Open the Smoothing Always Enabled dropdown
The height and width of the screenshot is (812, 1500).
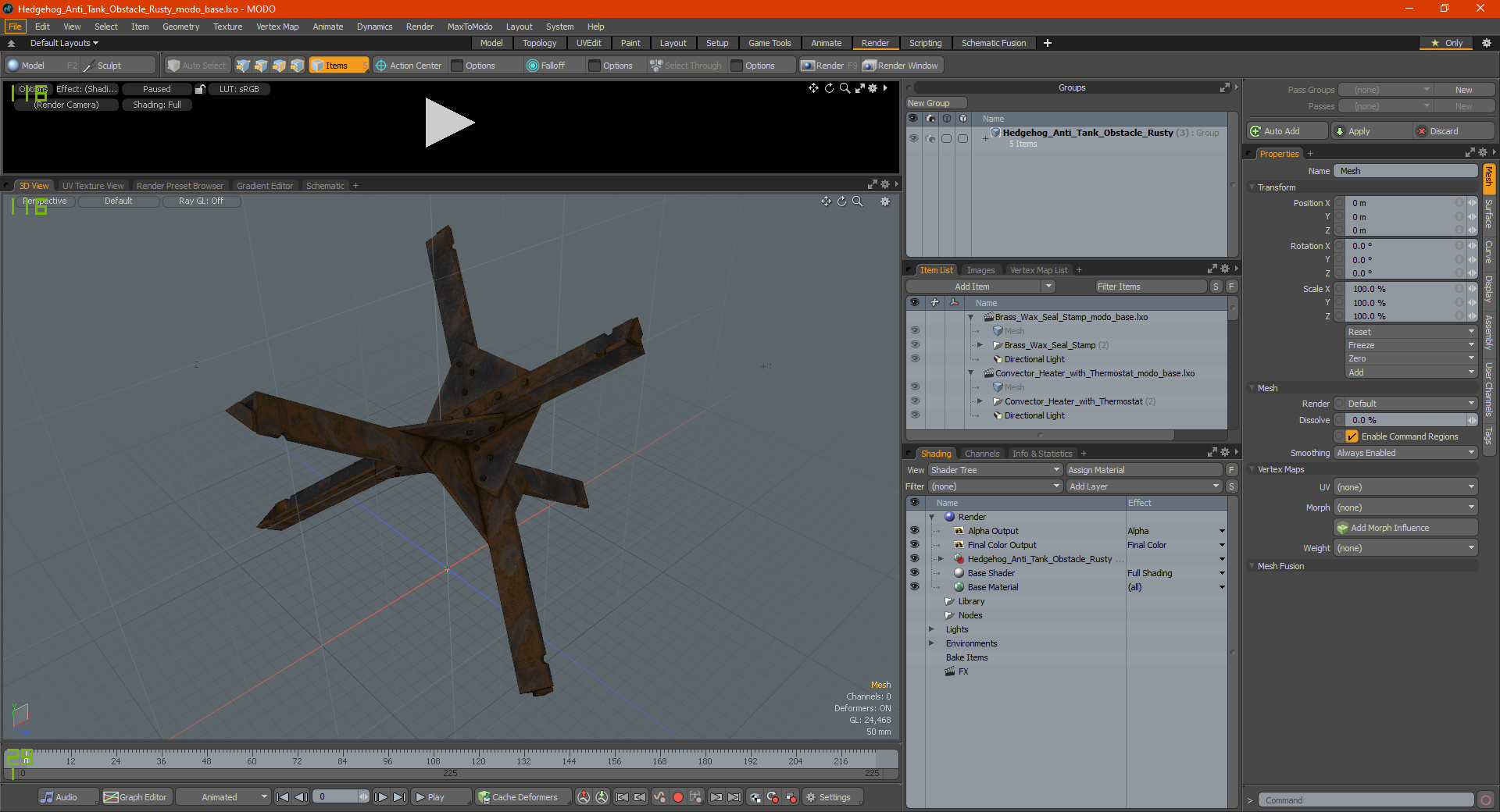[x=1405, y=453]
